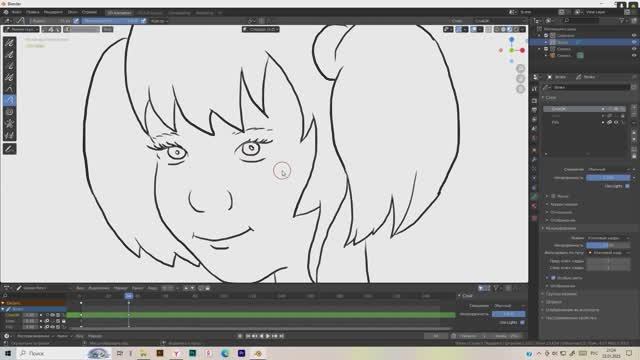Select the Annotate pen tool
The height and width of the screenshot is (360, 640).
click(9, 149)
